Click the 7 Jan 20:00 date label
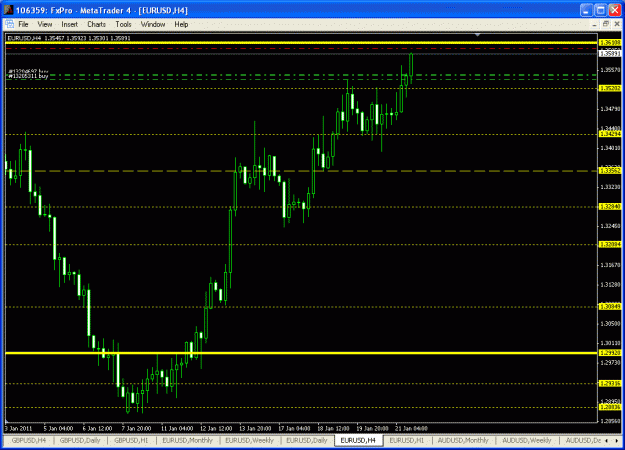Viewport: 625px width, 450px height. pyautogui.click(x=136, y=428)
